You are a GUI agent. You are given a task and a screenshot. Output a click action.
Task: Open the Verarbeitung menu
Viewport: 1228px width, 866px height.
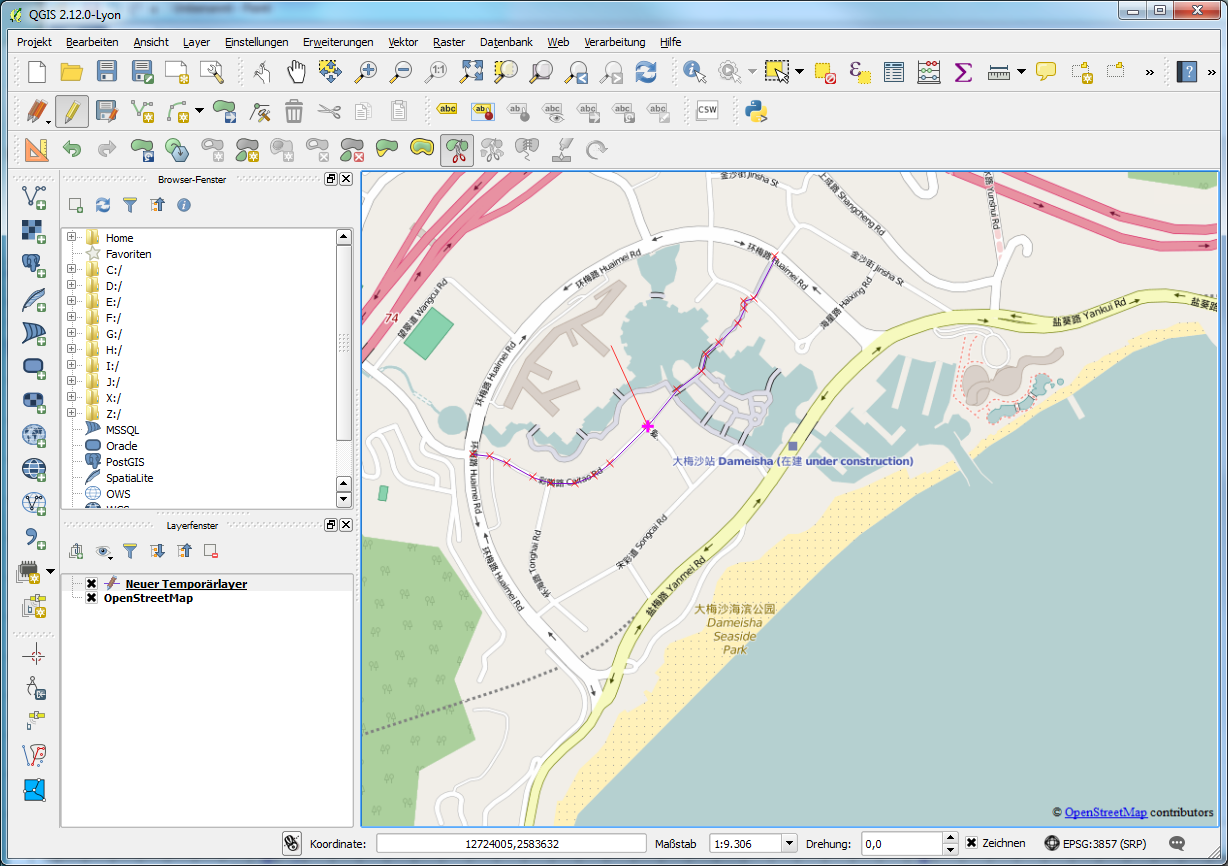click(615, 42)
